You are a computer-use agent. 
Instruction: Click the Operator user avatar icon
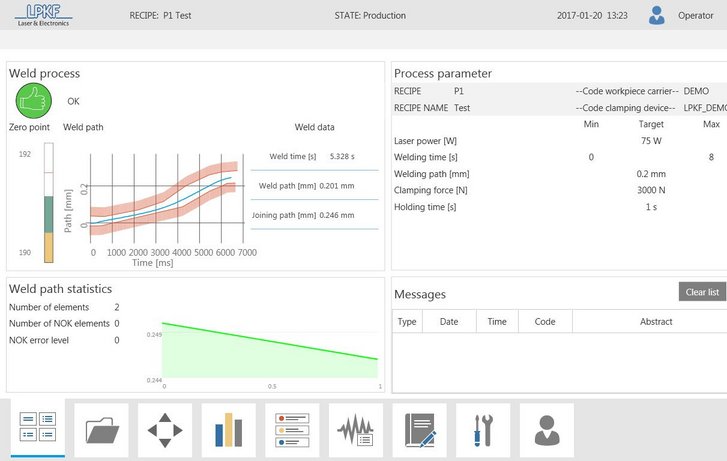(657, 15)
